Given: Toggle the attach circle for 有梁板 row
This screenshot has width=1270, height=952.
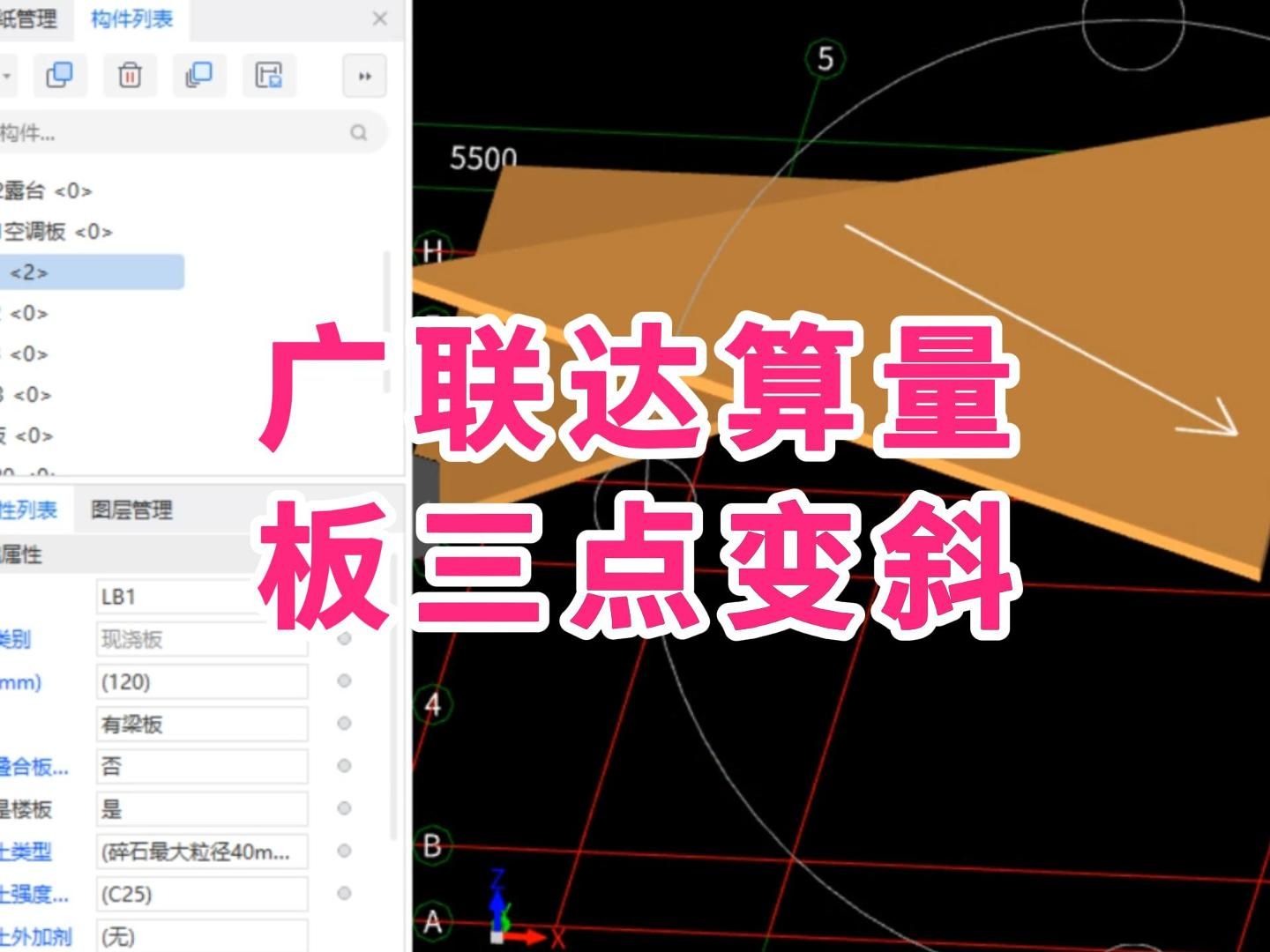Looking at the screenshot, I should point(344,723).
